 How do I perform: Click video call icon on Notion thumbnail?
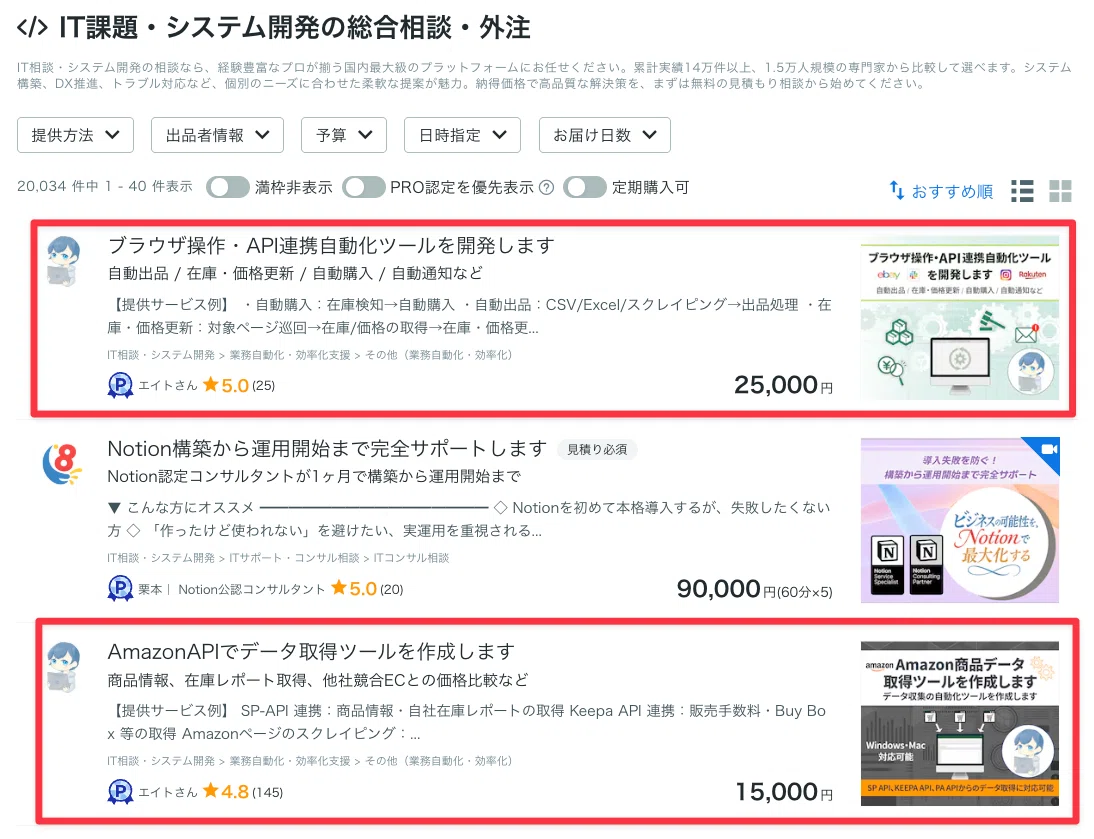click(1049, 449)
